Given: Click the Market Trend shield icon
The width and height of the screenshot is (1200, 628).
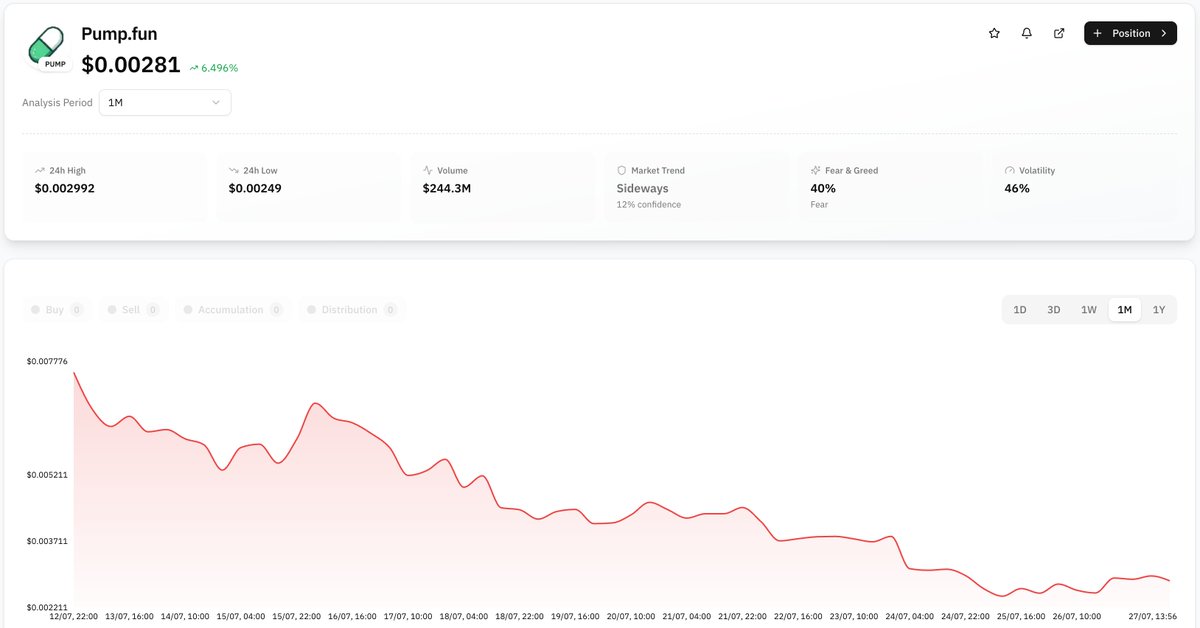Looking at the screenshot, I should tap(622, 171).
